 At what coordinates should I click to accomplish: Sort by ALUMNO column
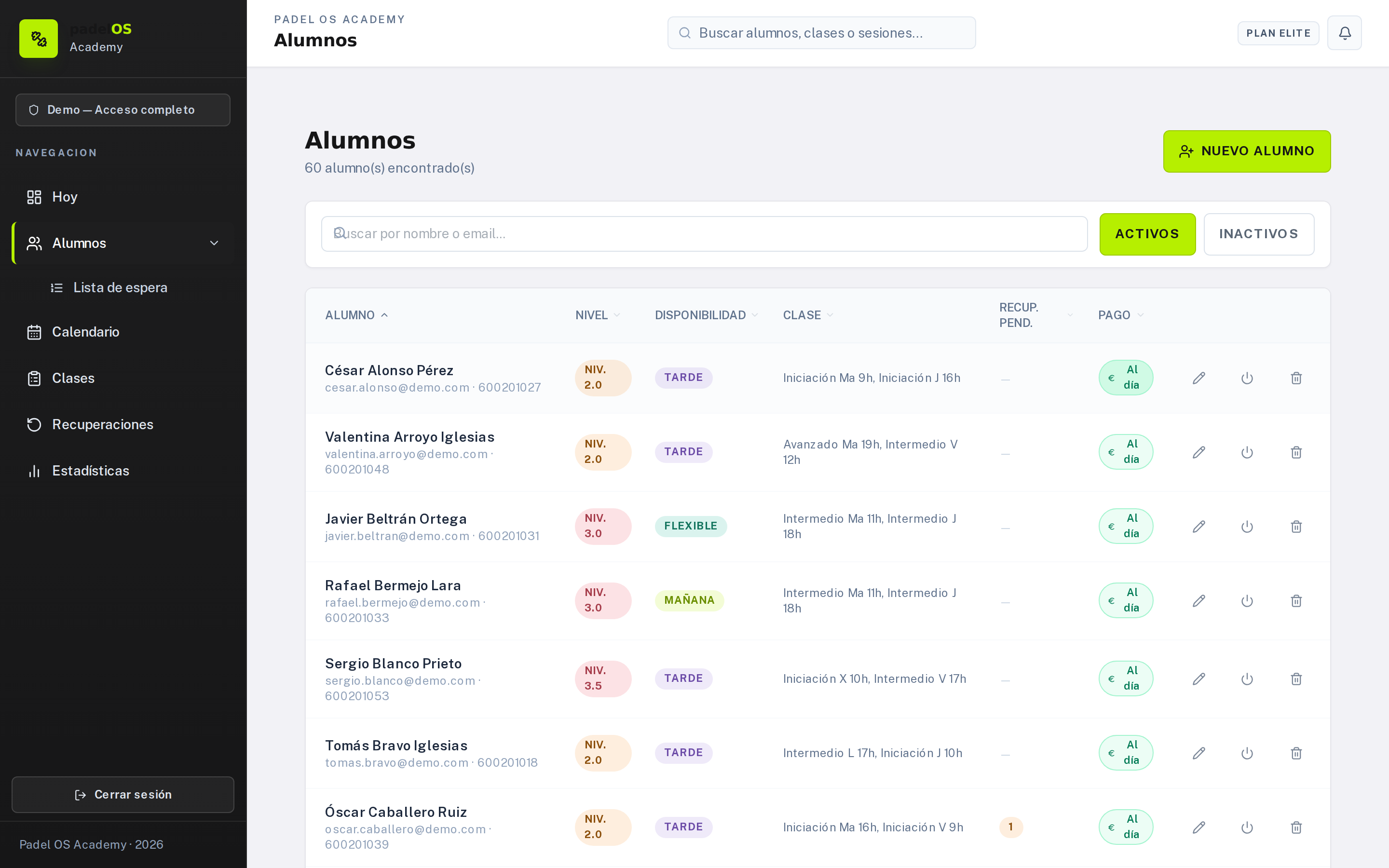pos(356,315)
